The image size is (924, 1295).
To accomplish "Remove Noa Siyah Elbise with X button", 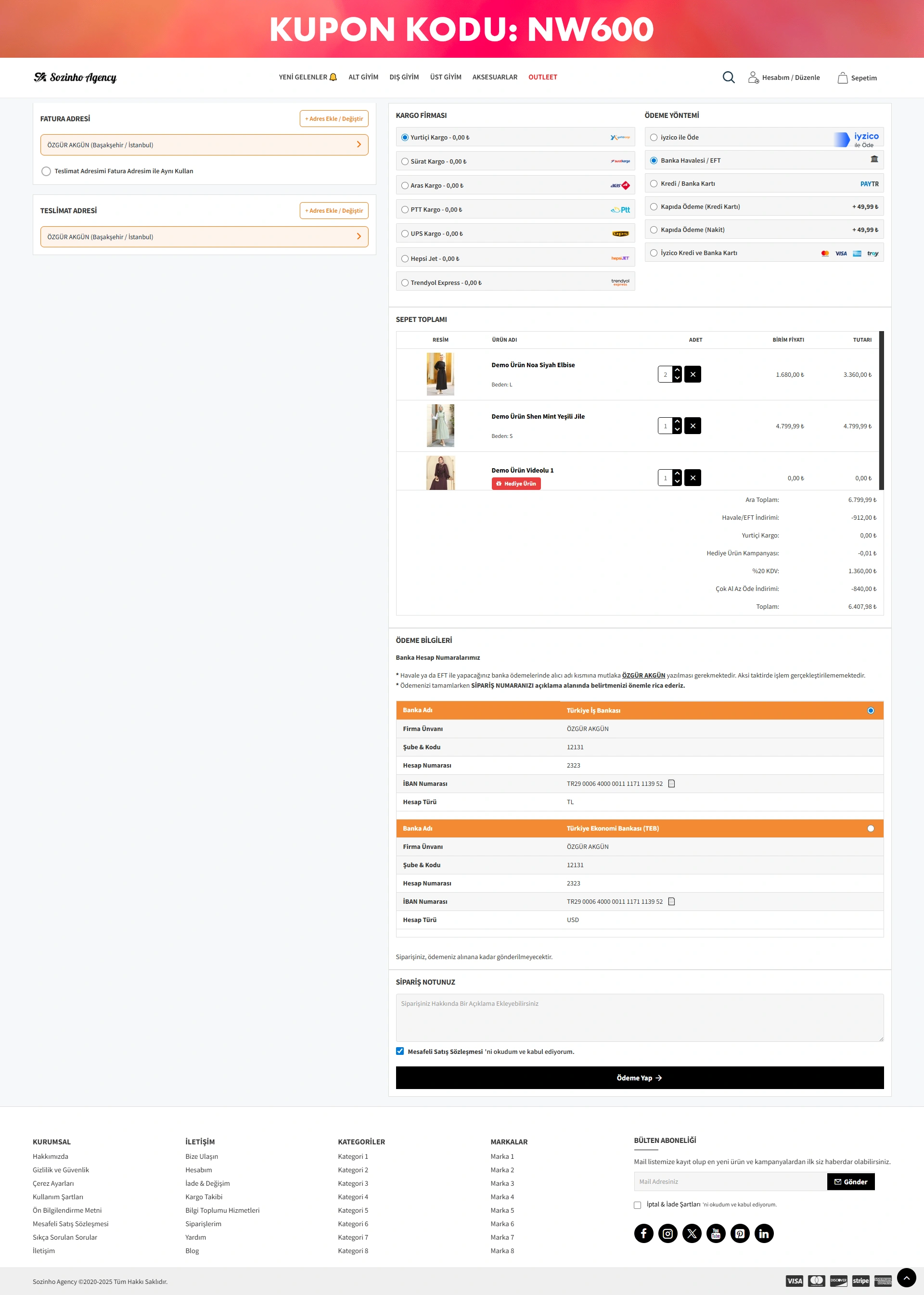I will (x=693, y=374).
